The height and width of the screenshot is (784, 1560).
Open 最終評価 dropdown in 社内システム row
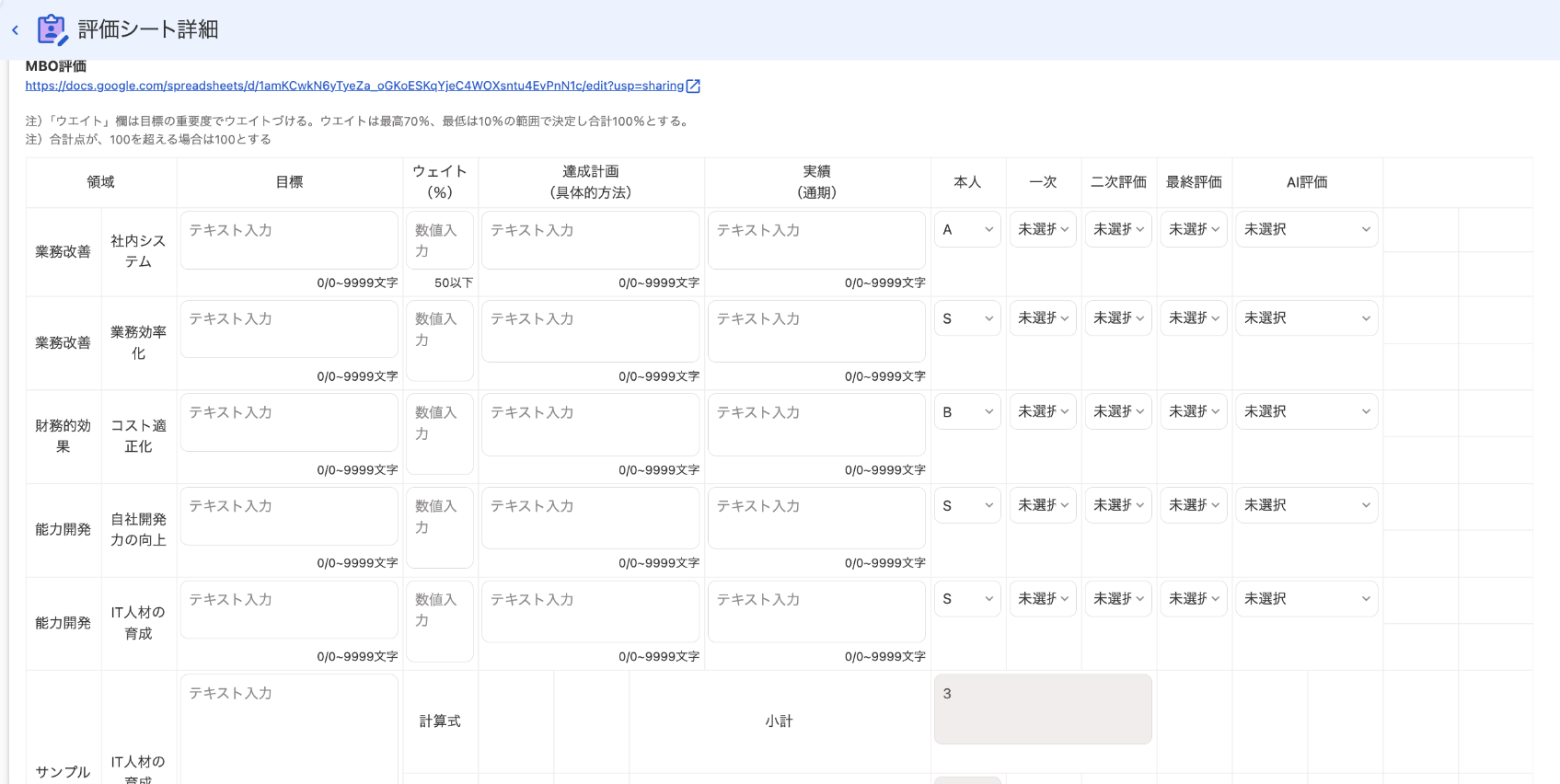[x=1194, y=229]
